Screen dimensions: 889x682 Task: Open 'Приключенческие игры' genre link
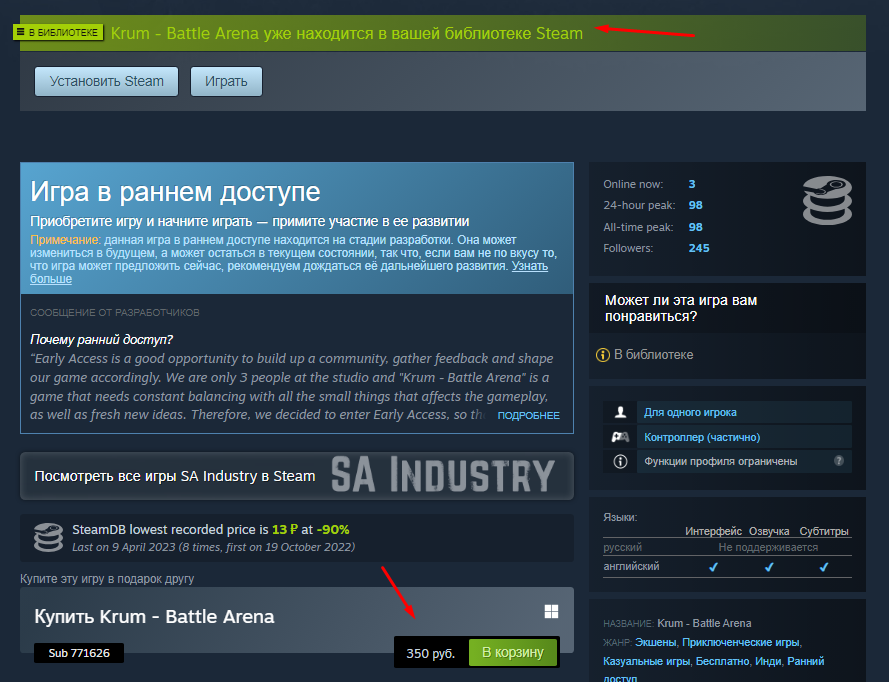tap(740, 642)
